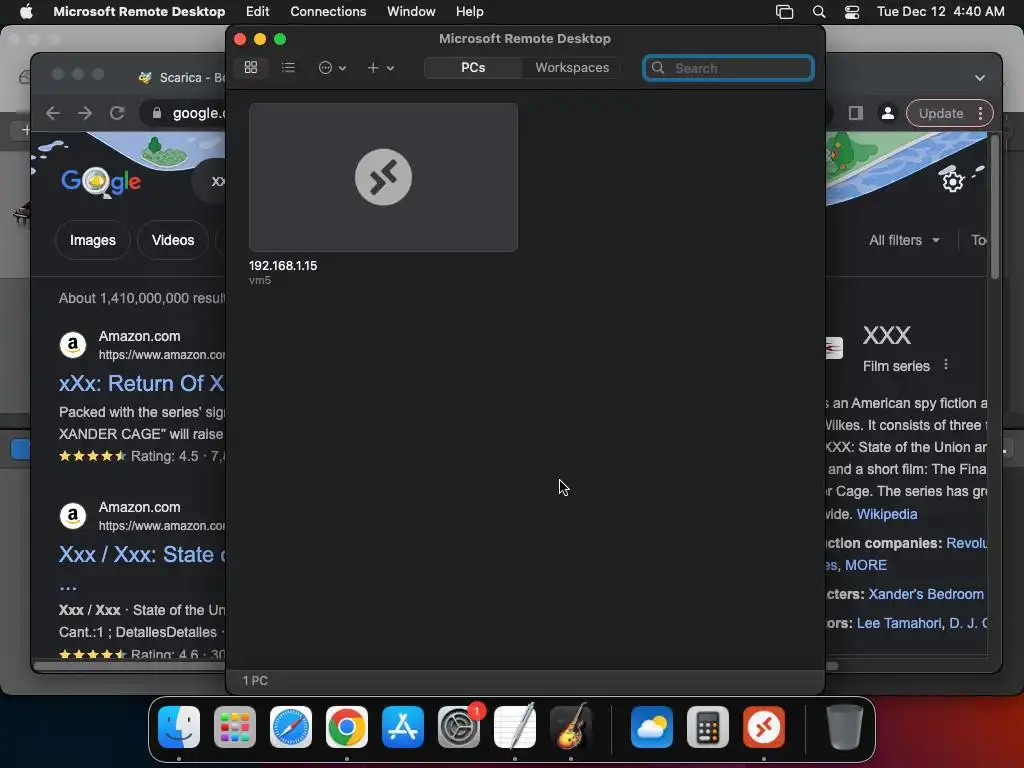Open the xXx: Return Of X Amazon result
The height and width of the screenshot is (768, 1024).
point(142,383)
